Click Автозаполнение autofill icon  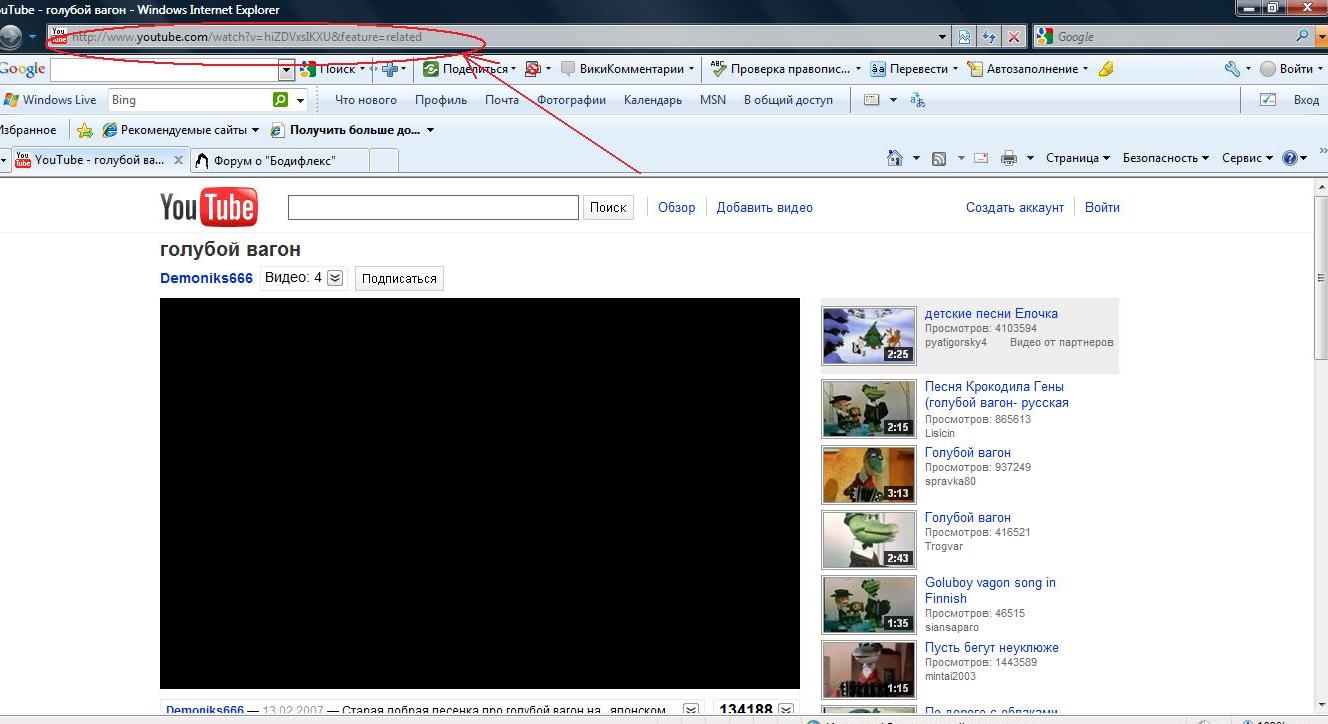974,69
